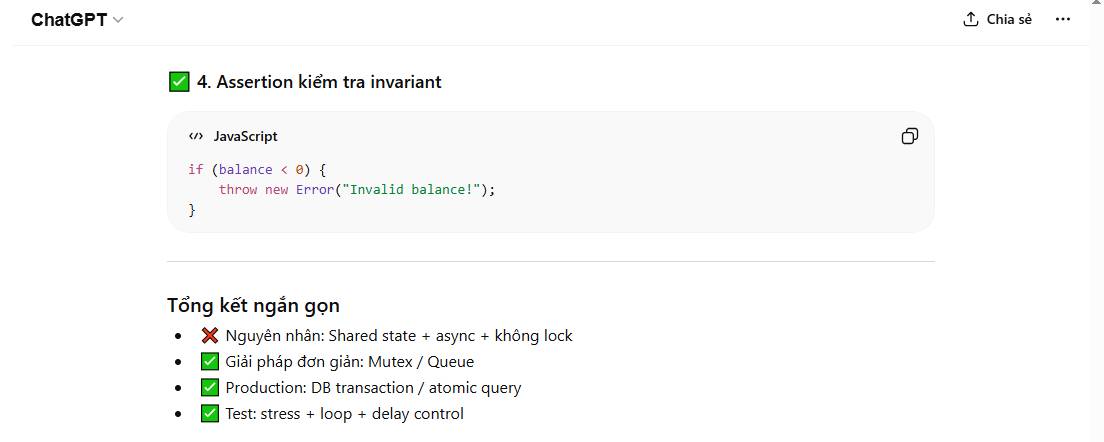Click the Chia sẻ share button

pyautogui.click(x=997, y=20)
